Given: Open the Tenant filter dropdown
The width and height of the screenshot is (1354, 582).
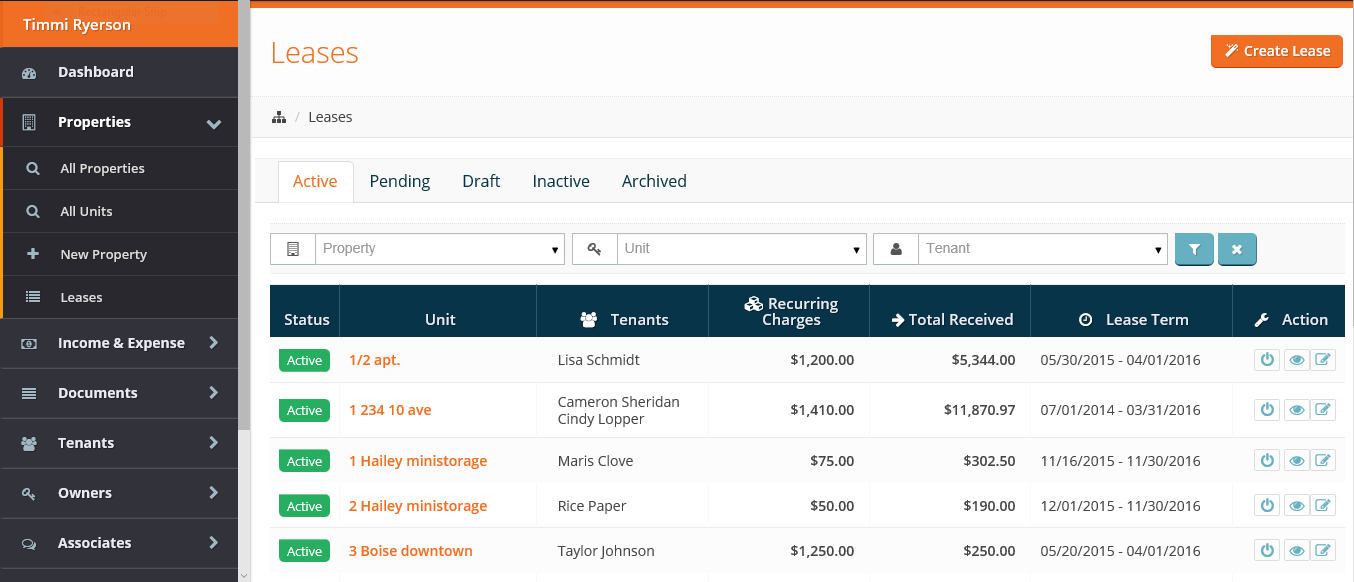Looking at the screenshot, I should coord(1042,249).
